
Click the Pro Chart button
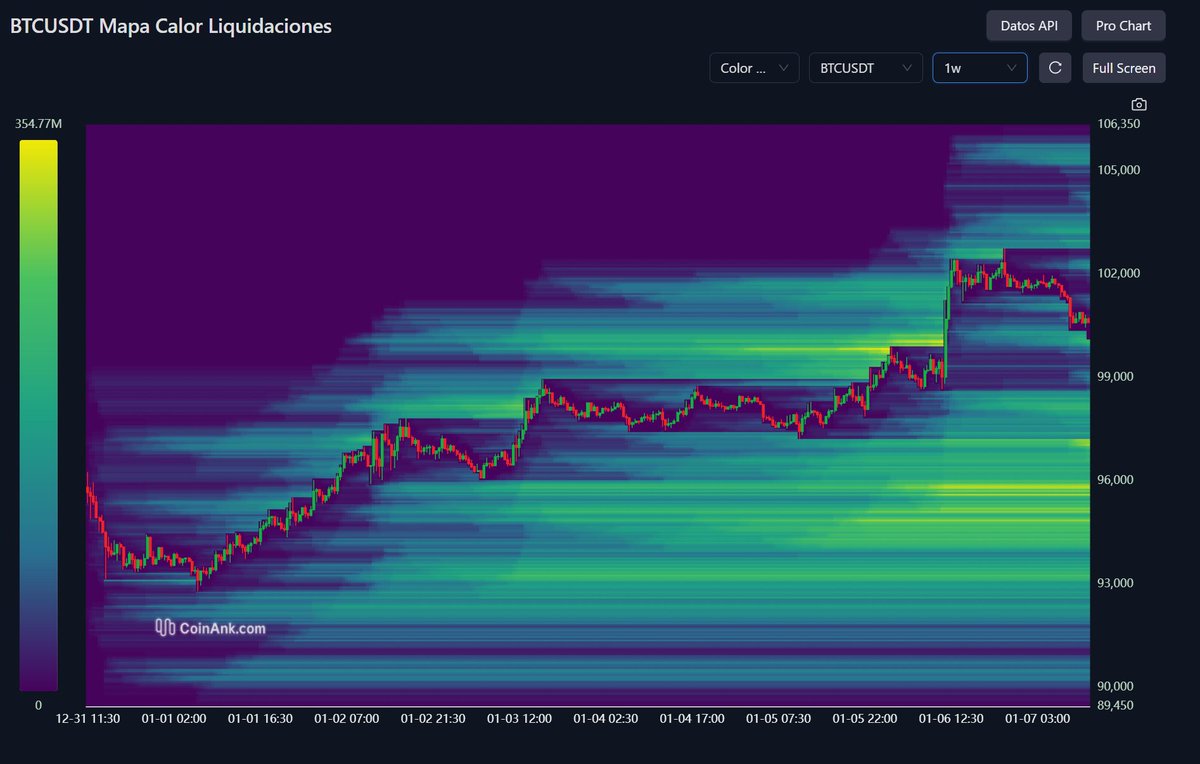point(1123,25)
